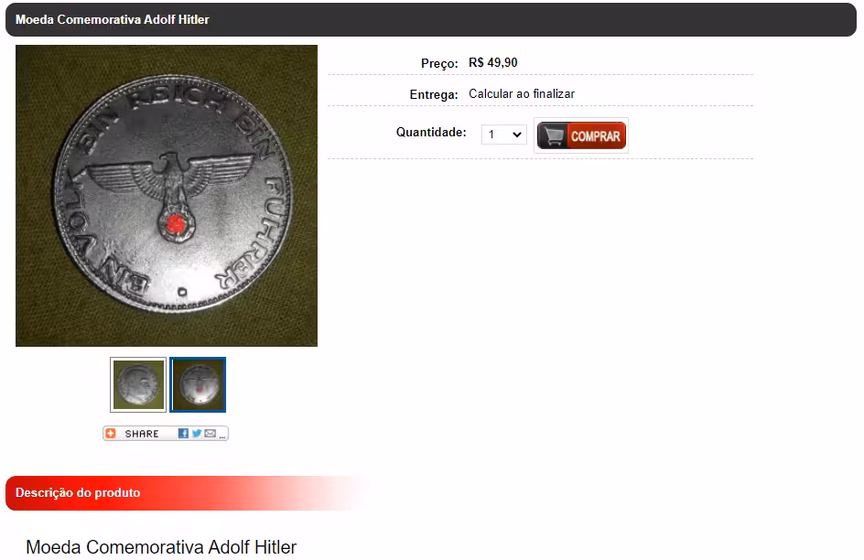Select the first coin thumbnail
864x560 pixels.
138,385
